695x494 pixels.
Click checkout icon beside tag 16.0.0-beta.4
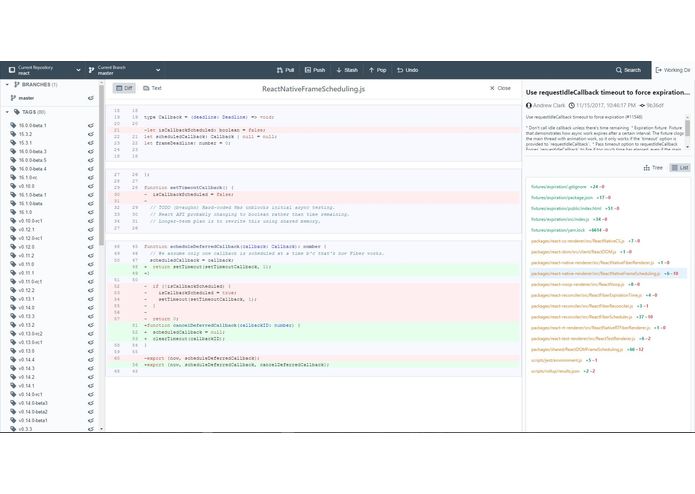[x=91, y=169]
